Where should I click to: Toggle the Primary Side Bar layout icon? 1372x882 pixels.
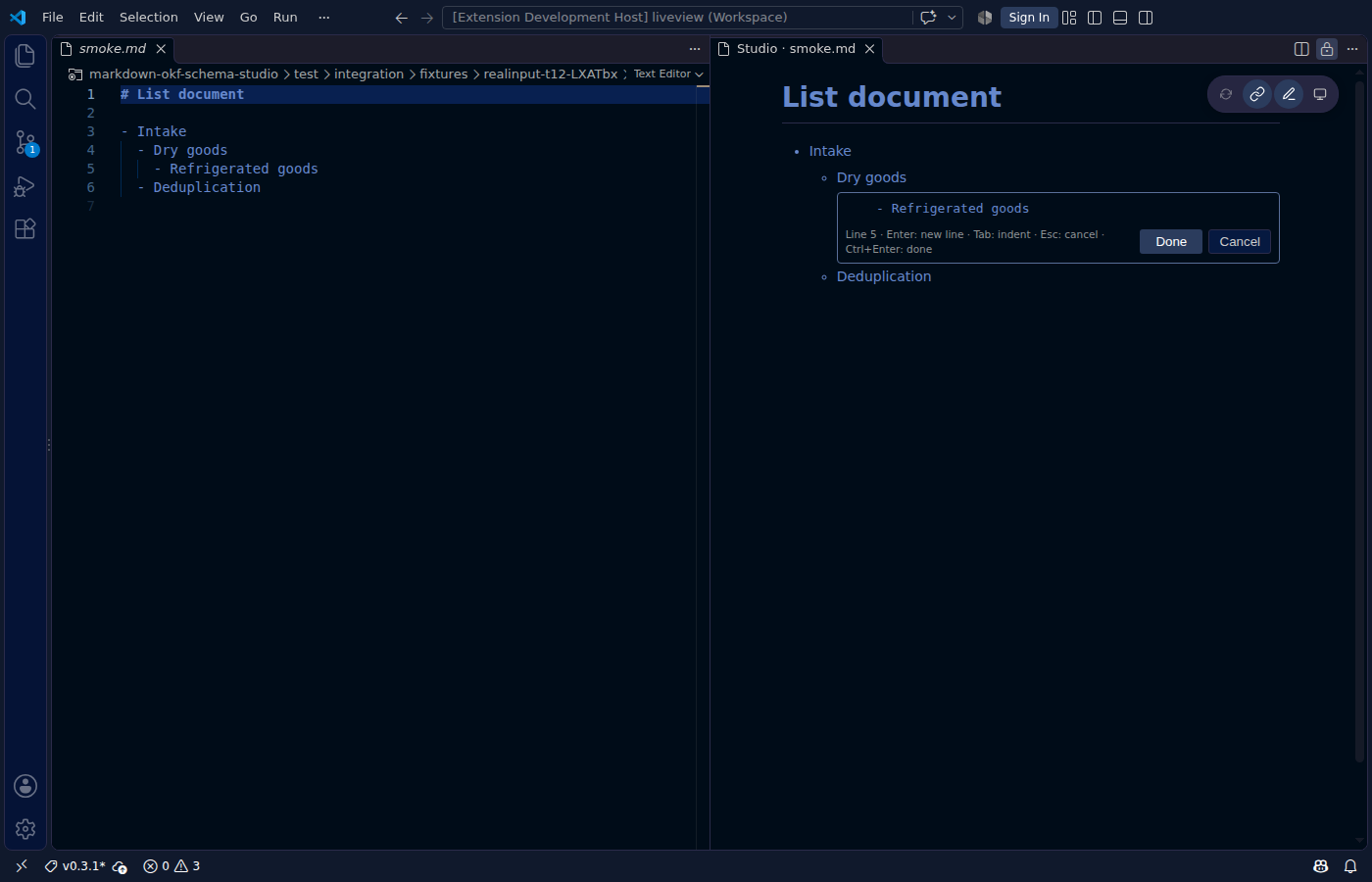click(x=1095, y=18)
